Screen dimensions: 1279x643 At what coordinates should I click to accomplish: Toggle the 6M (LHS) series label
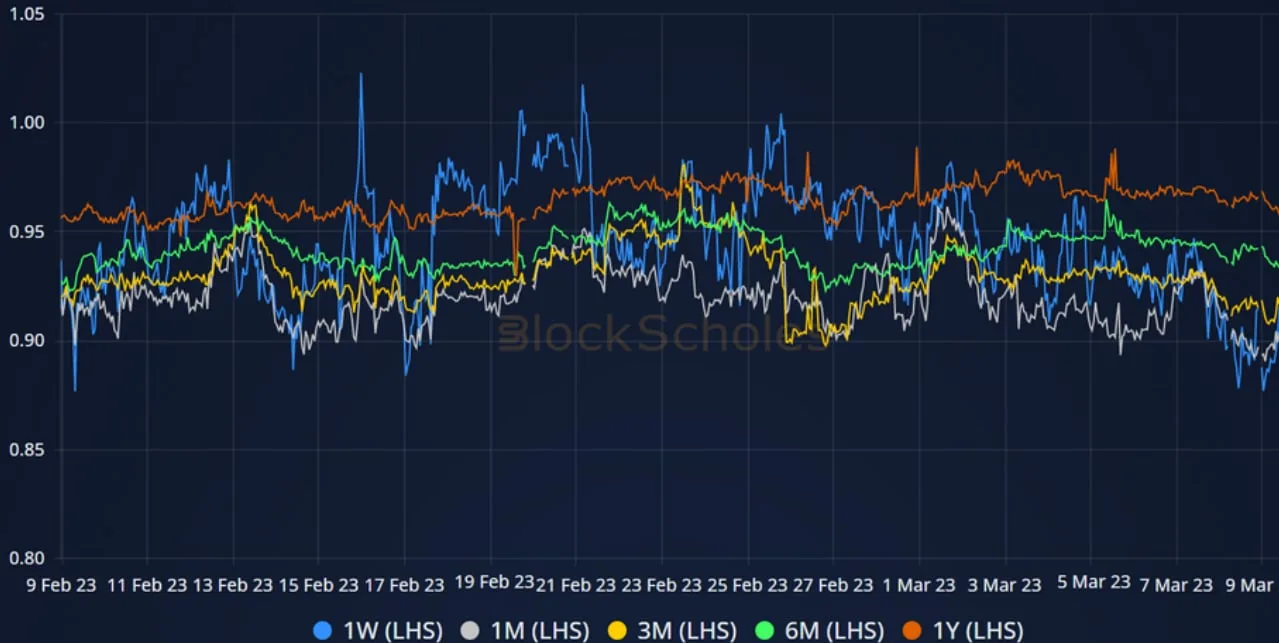click(834, 631)
